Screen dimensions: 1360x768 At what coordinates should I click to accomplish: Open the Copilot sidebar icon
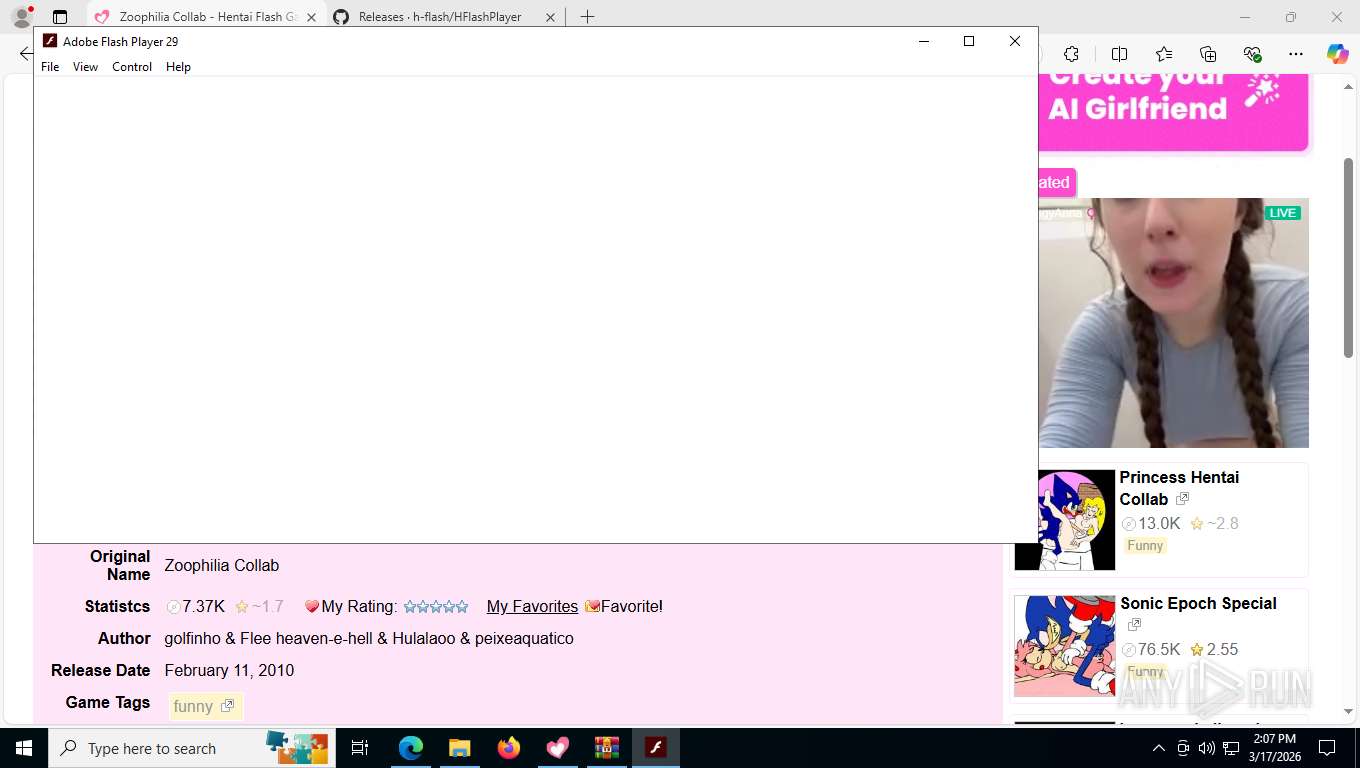(1337, 54)
